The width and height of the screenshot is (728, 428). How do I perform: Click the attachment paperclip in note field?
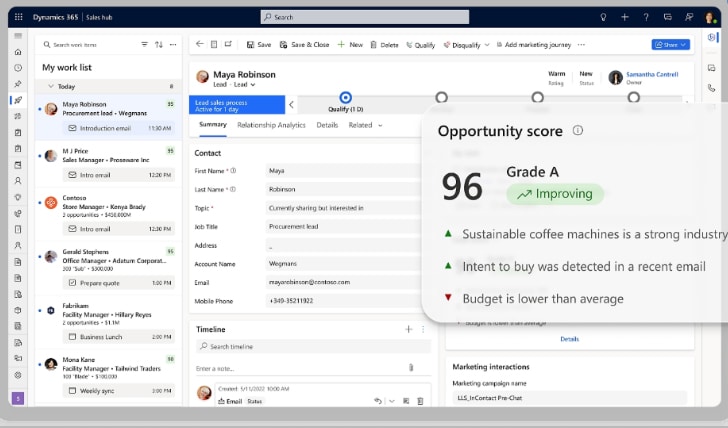[410, 368]
